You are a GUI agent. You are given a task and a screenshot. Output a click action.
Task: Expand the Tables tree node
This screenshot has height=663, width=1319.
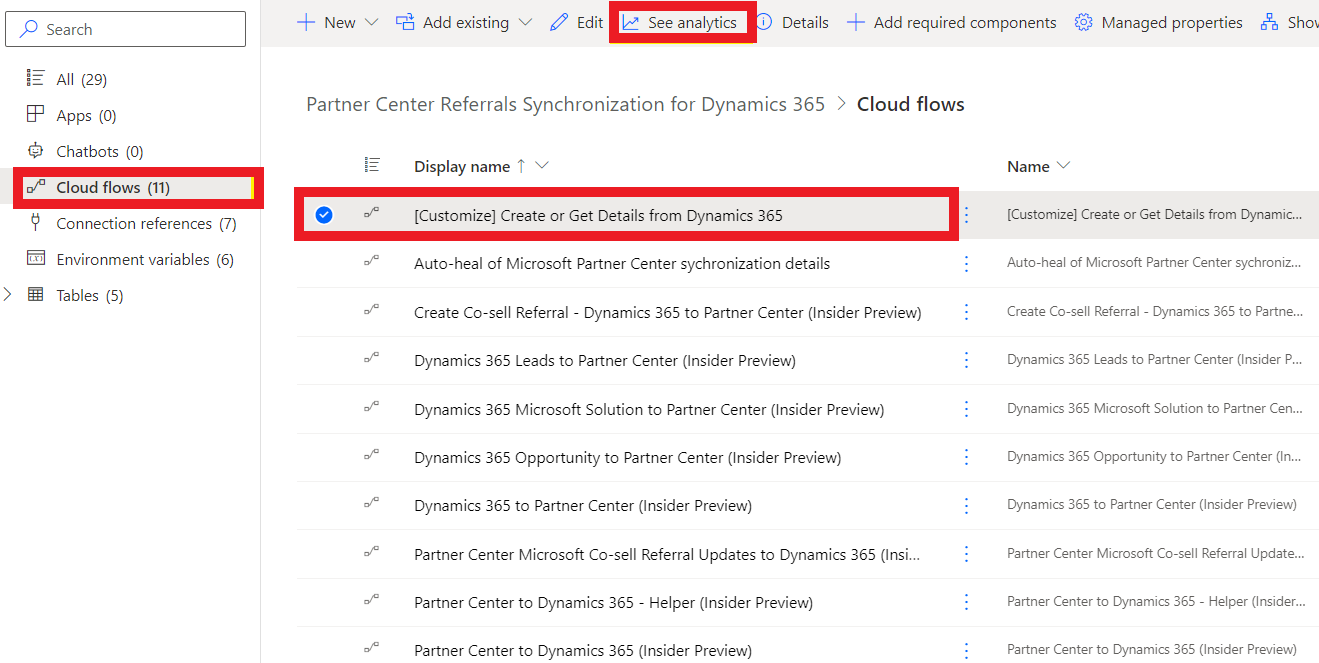pyautogui.click(x=9, y=295)
